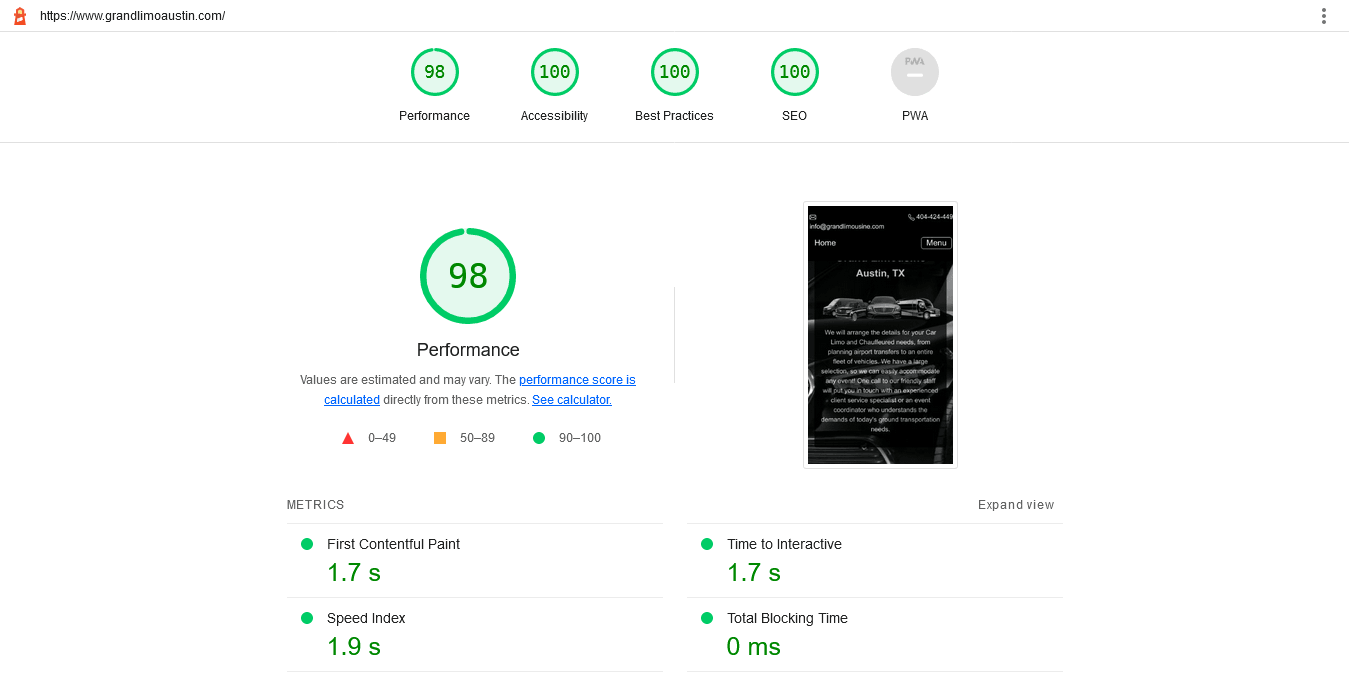Click the red triangle 0–49 legend icon
1349x682 pixels.
click(x=348, y=438)
